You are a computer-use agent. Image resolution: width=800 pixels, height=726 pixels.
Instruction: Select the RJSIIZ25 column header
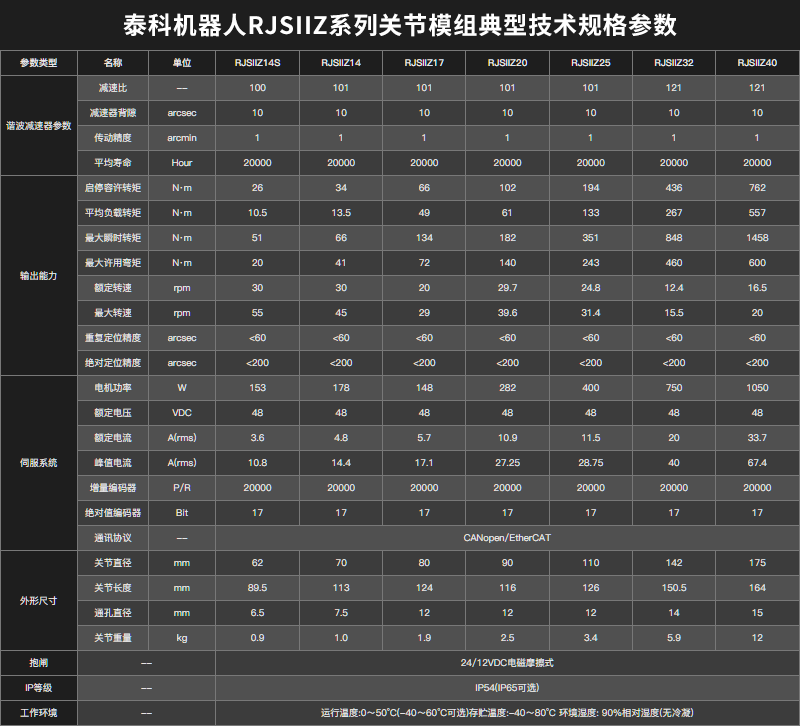point(592,62)
